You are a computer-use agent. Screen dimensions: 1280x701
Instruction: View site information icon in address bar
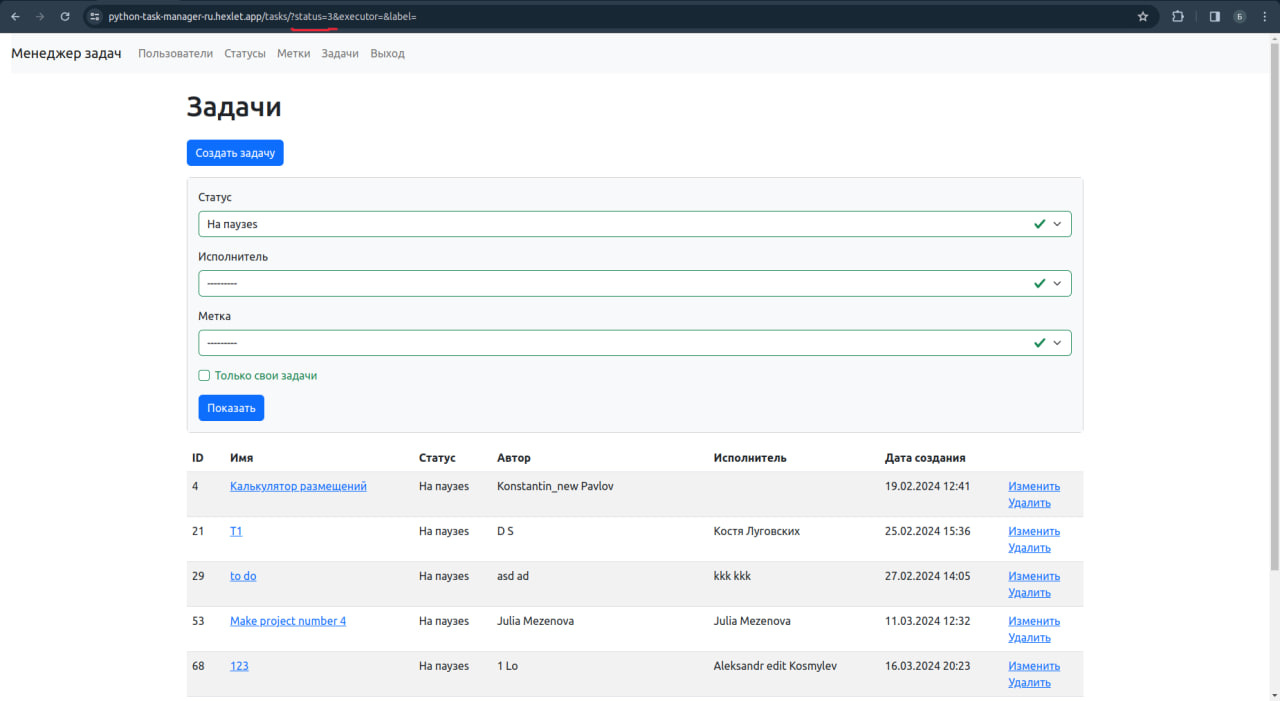pyautogui.click(x=95, y=16)
